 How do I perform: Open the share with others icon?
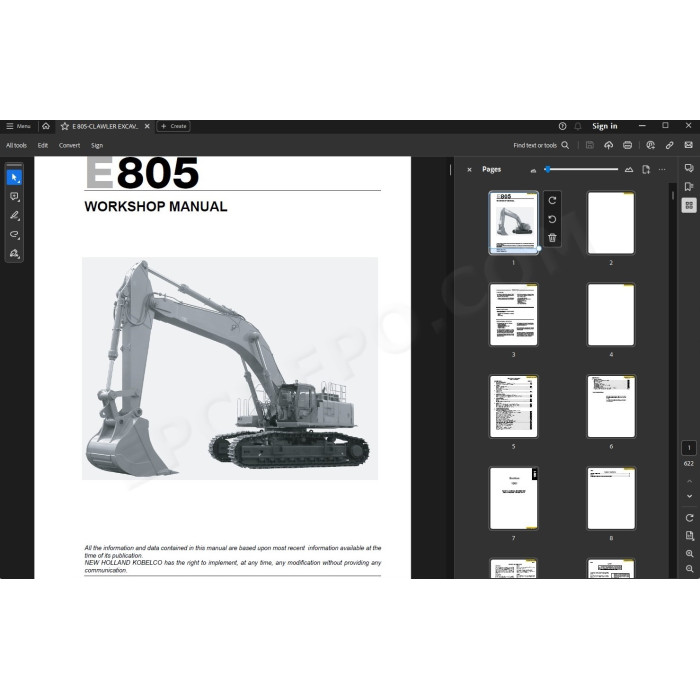coord(650,145)
